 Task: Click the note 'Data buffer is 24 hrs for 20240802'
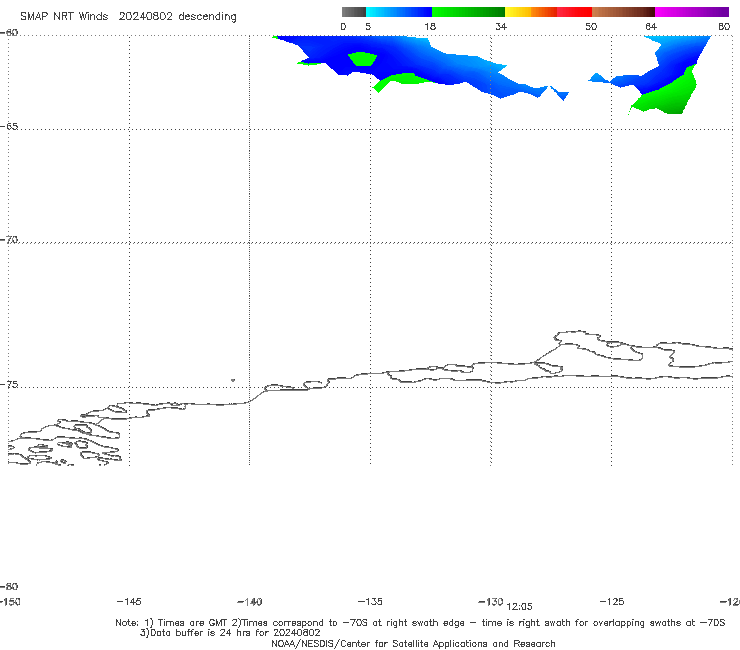(x=230, y=633)
